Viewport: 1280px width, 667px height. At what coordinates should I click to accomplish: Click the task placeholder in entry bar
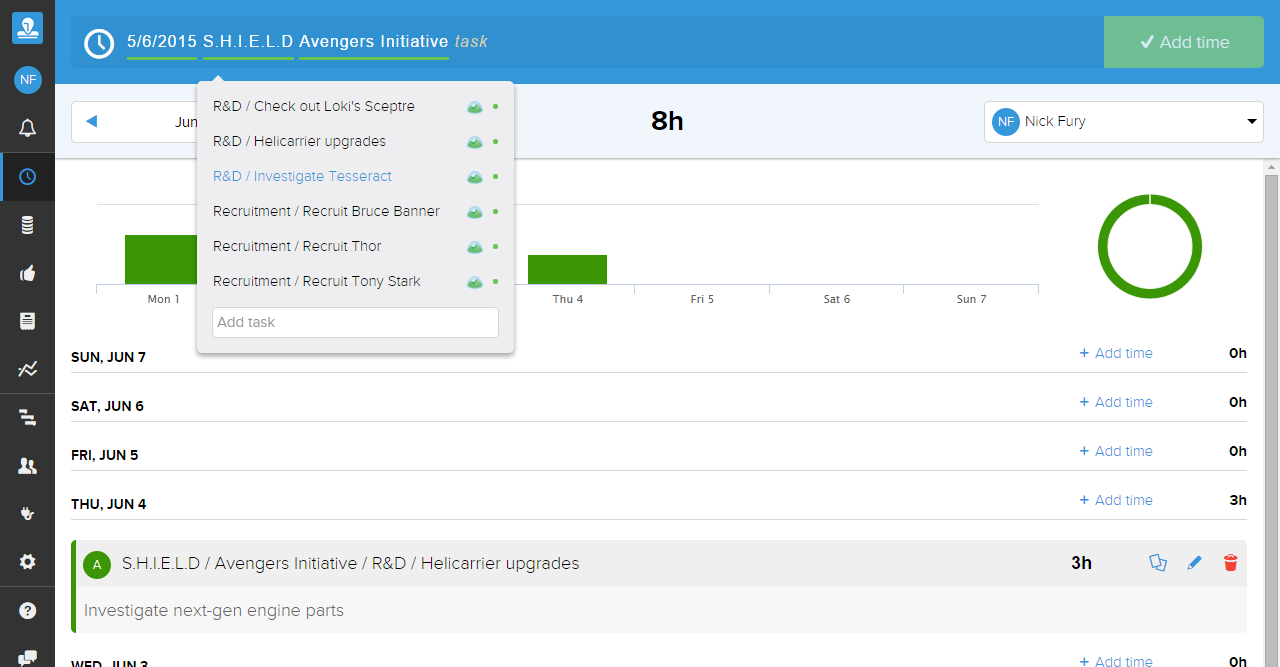(471, 42)
